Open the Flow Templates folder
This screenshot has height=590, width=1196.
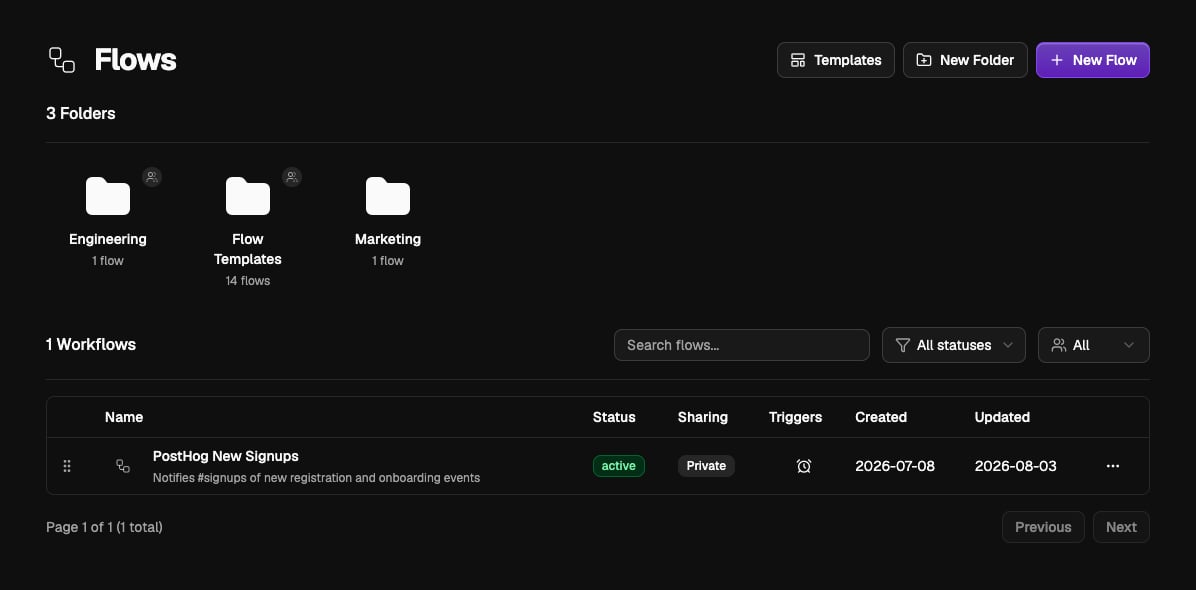tap(248, 197)
